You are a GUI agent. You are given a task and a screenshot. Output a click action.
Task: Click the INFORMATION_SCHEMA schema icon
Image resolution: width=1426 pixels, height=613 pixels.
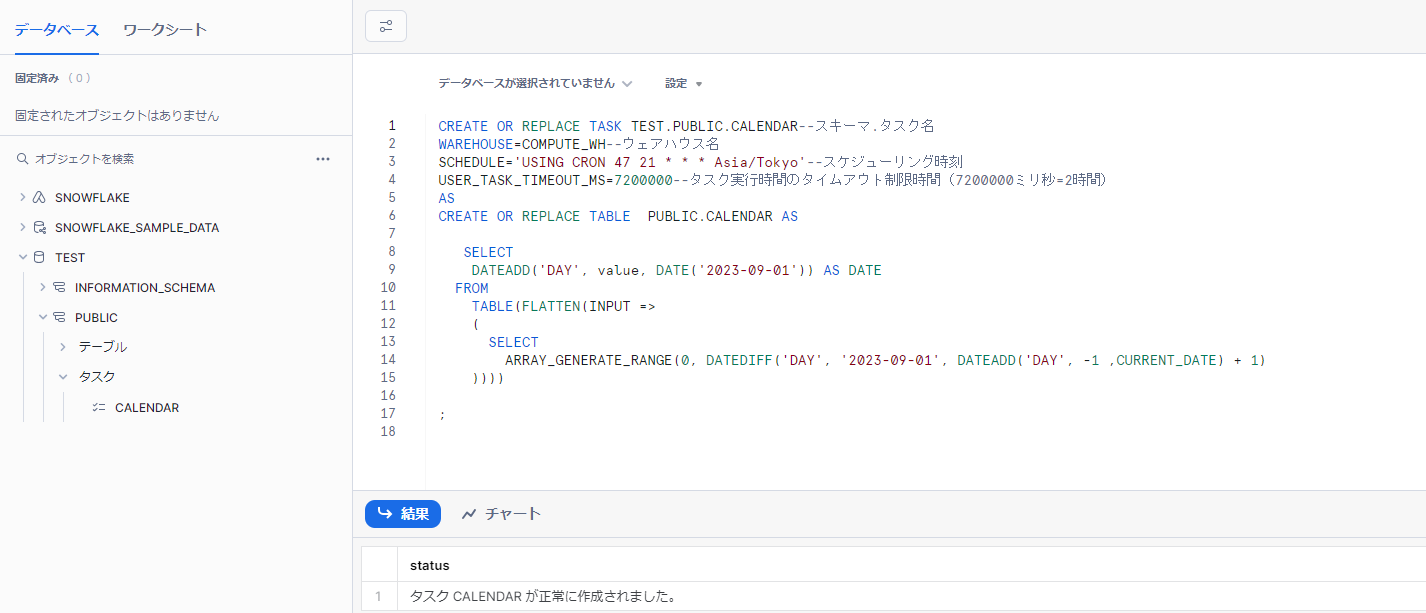(60, 288)
